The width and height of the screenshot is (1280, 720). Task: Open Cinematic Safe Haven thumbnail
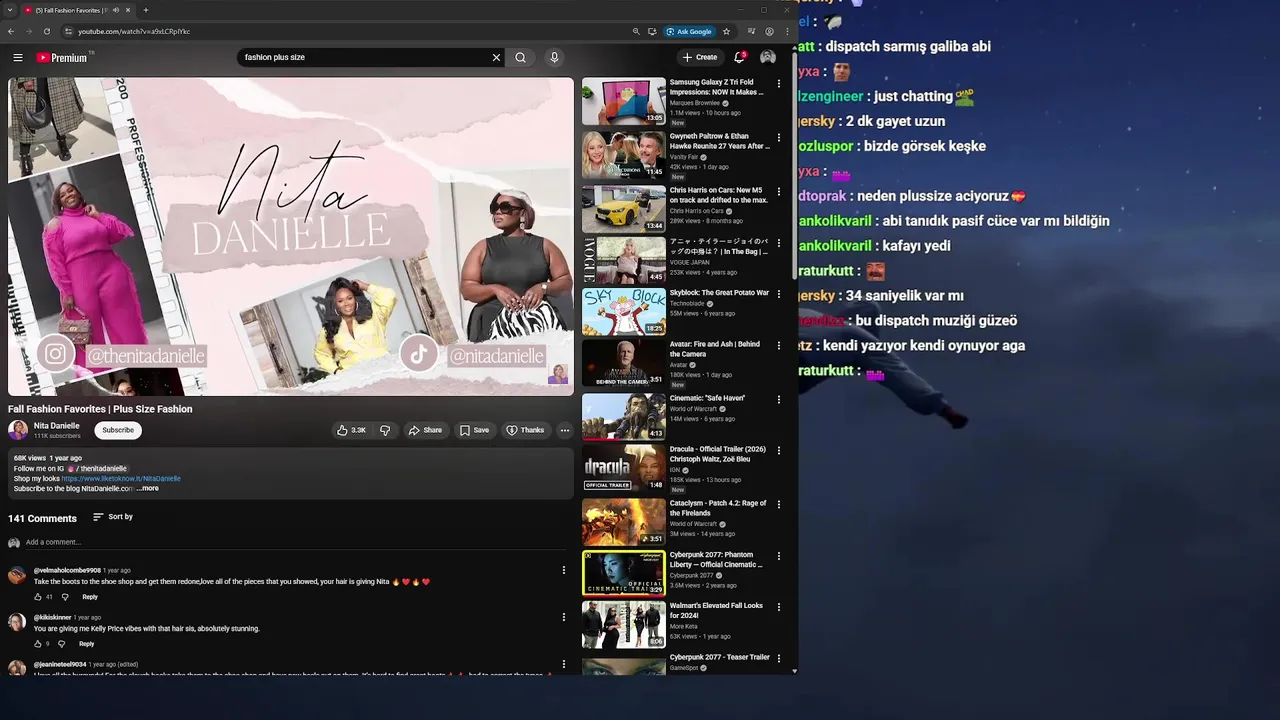pos(624,417)
